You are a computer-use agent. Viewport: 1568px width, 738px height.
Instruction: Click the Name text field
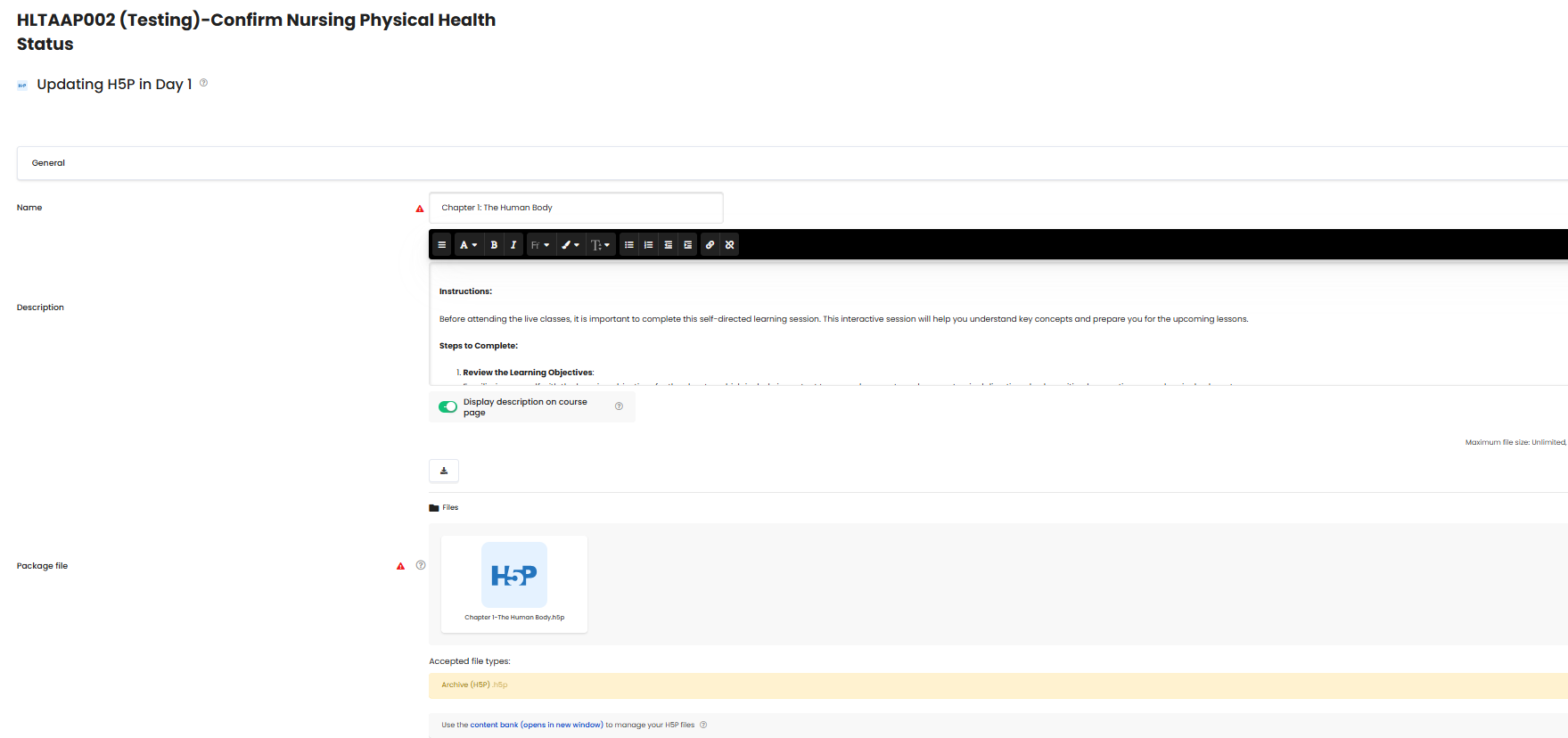point(576,208)
